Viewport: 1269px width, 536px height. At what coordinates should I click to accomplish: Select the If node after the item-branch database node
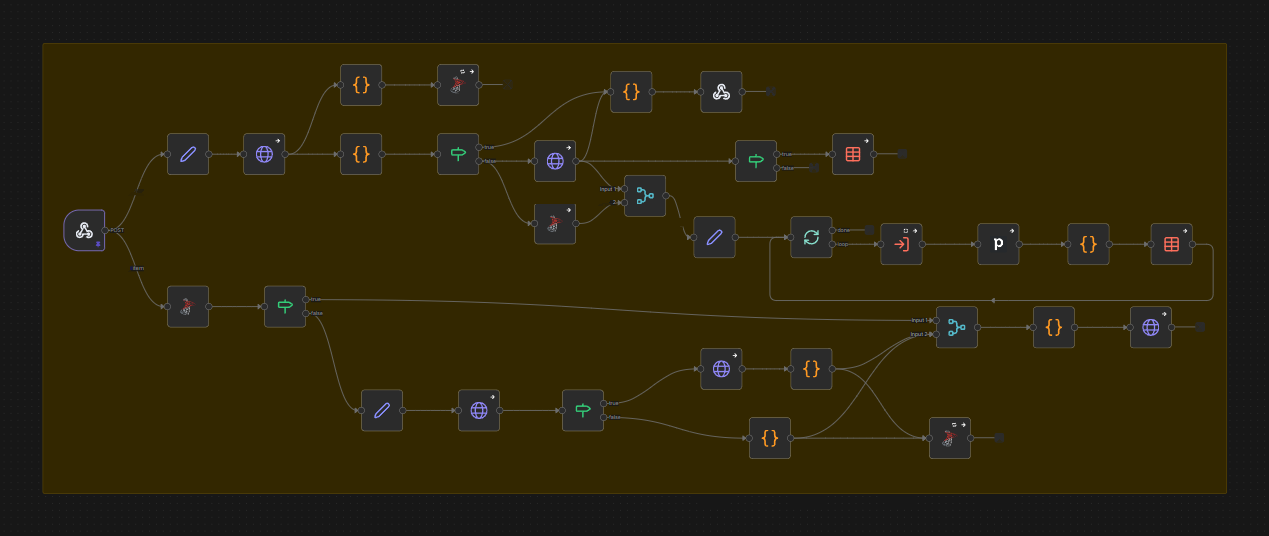[285, 306]
